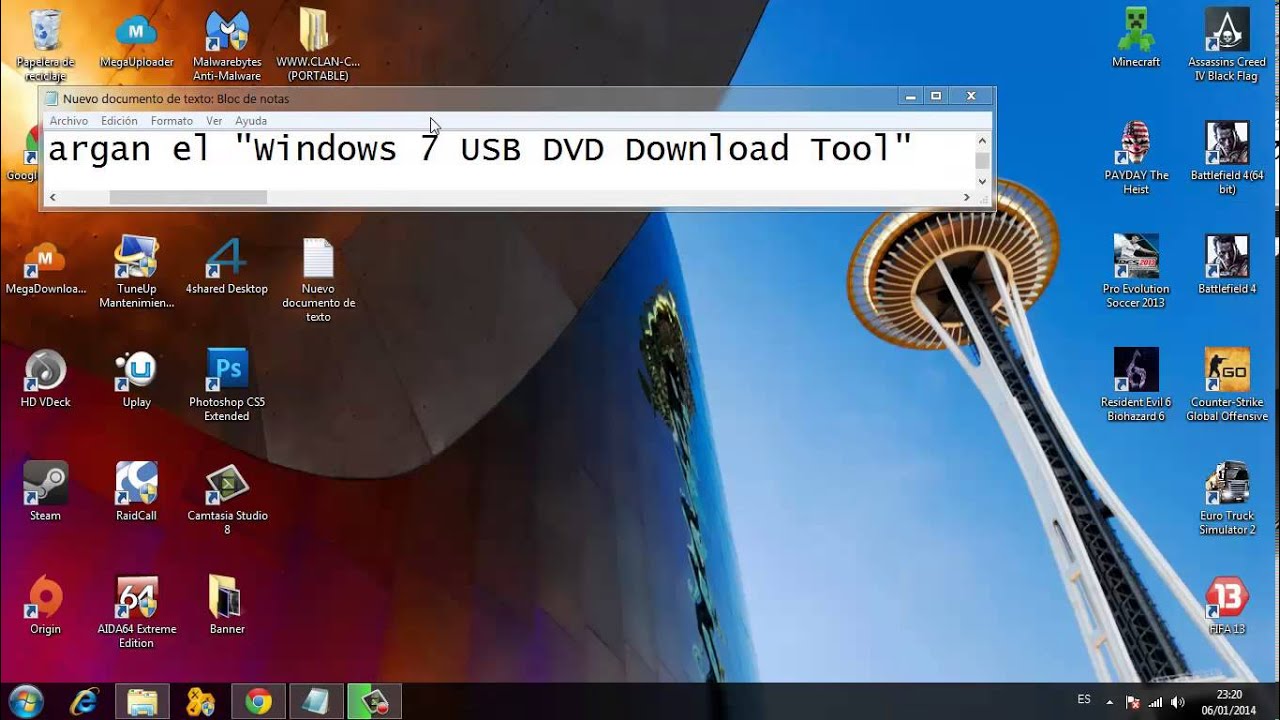Open the Edición menu in Notepad
The image size is (1280, 720).
point(119,121)
